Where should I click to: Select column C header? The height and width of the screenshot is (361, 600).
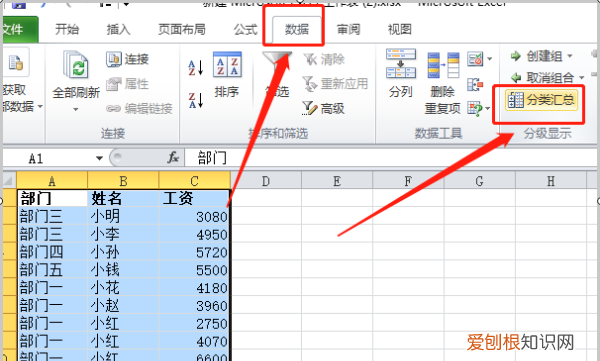pyautogui.click(x=194, y=181)
